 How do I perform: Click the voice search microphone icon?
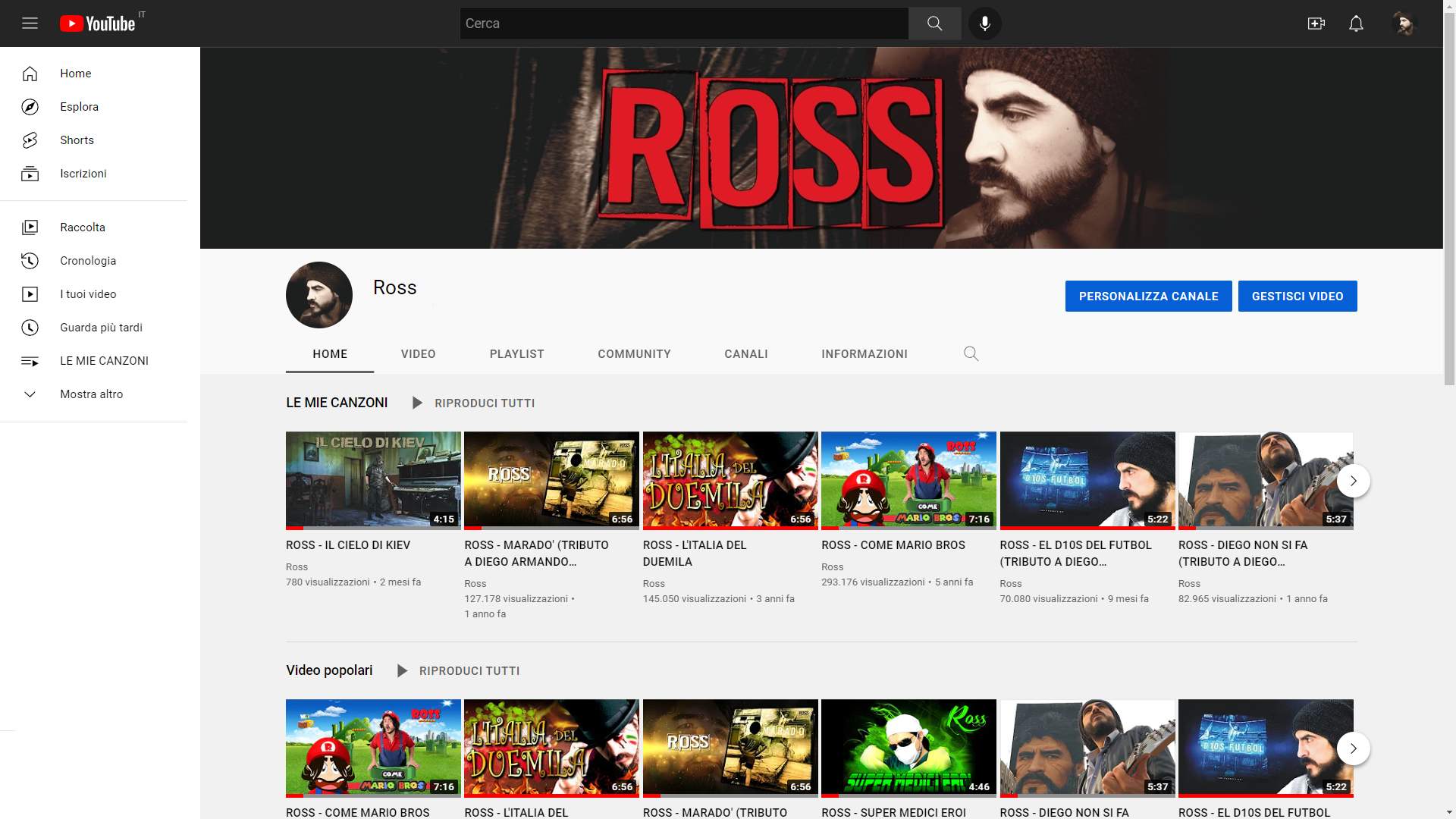(x=984, y=24)
